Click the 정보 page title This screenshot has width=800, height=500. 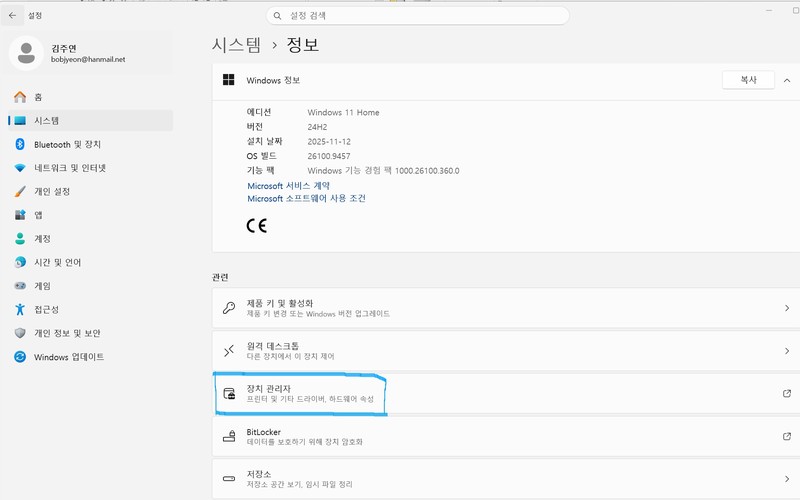click(303, 45)
